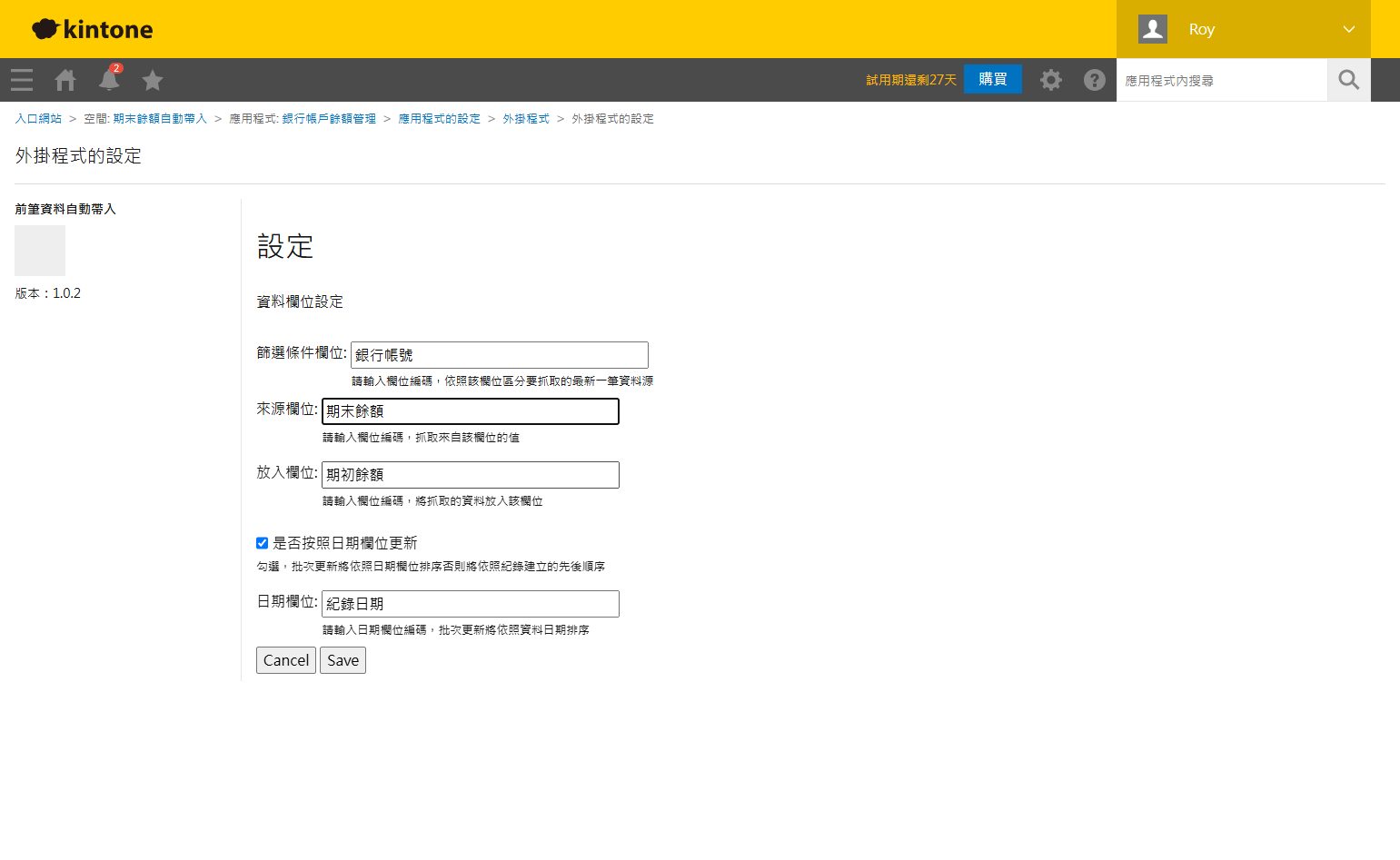
Task: Go to 應用程式的設定 breadcrumb
Action: pos(439,119)
